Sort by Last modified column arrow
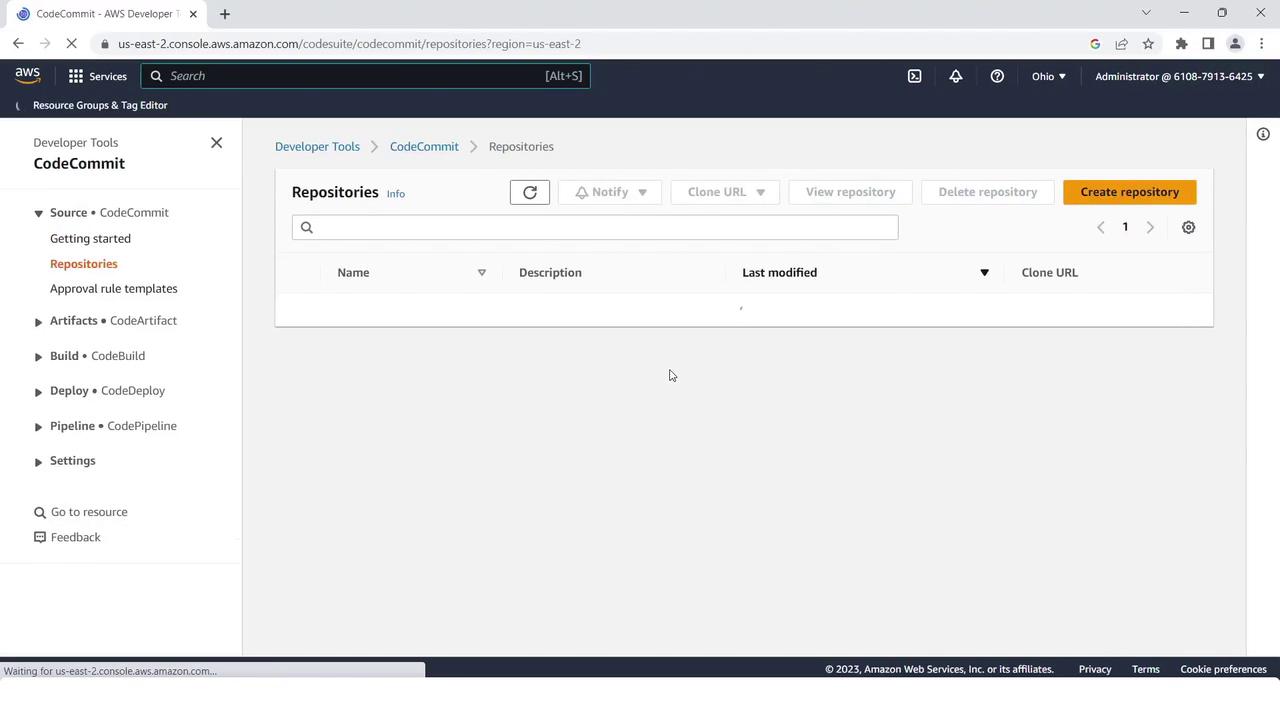This screenshot has width=1280, height=720. pyautogui.click(x=984, y=273)
